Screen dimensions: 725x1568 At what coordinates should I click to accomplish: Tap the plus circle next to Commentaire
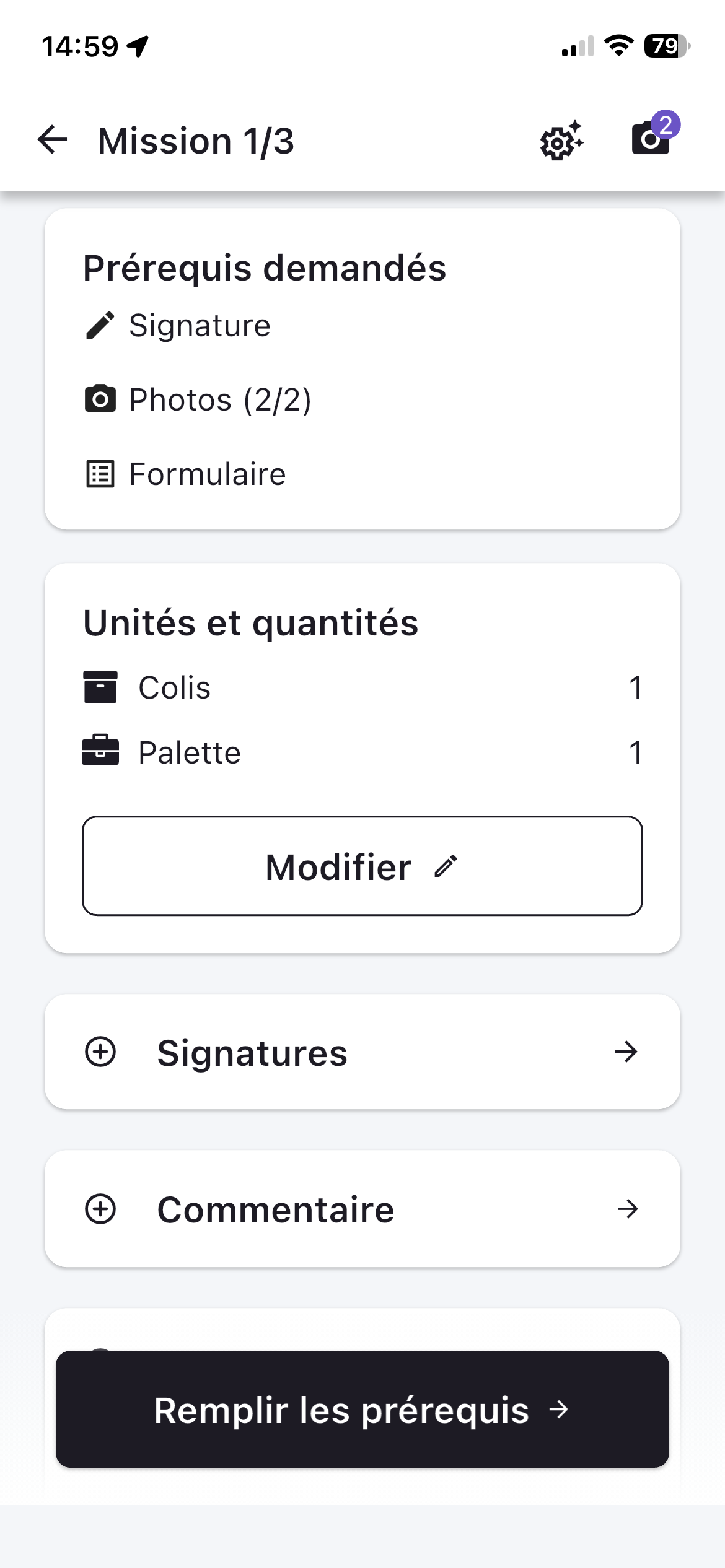click(x=100, y=1209)
